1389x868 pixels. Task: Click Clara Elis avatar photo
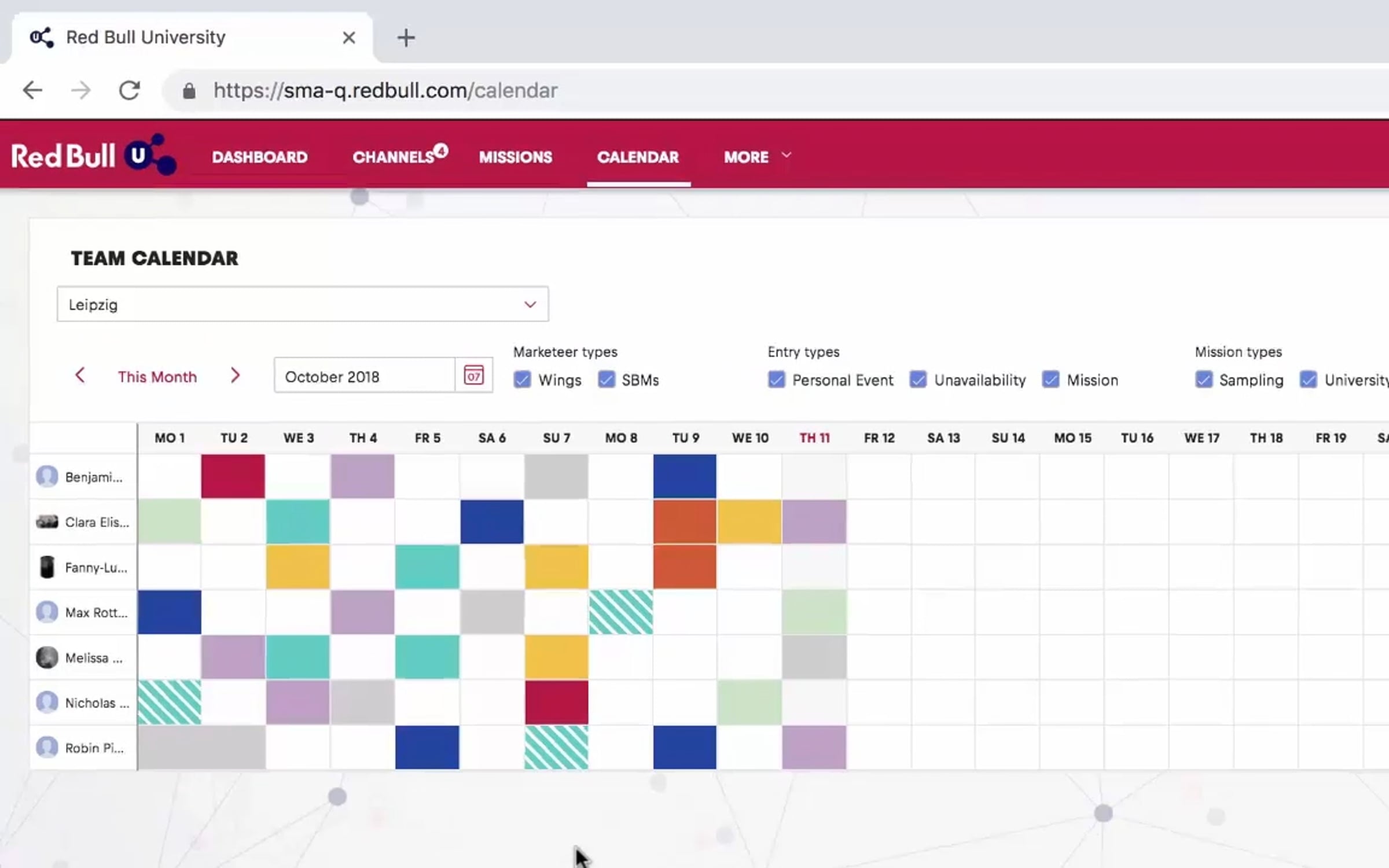(47, 522)
